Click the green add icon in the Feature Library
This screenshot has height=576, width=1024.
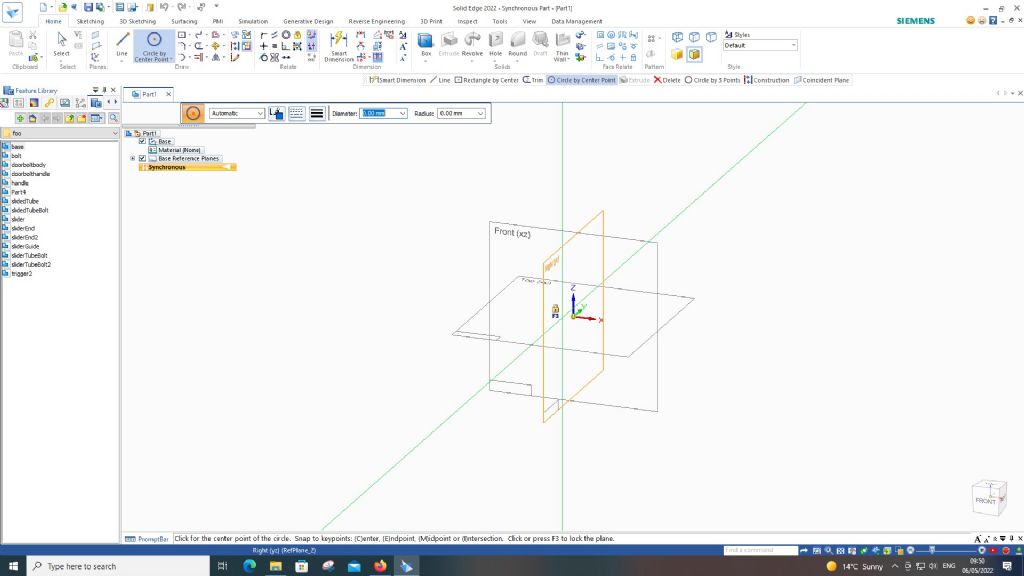click(20, 118)
